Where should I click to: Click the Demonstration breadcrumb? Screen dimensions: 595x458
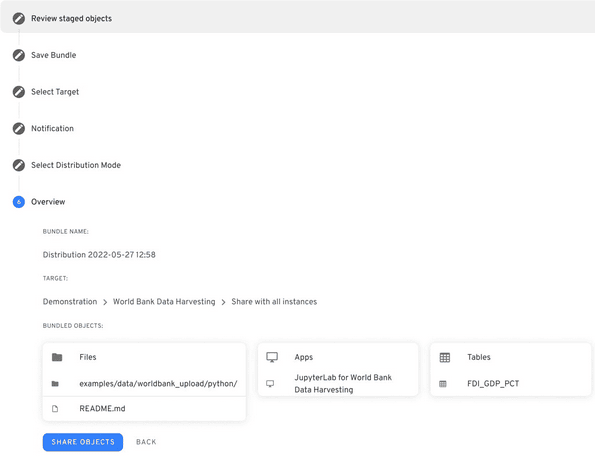tap(70, 302)
